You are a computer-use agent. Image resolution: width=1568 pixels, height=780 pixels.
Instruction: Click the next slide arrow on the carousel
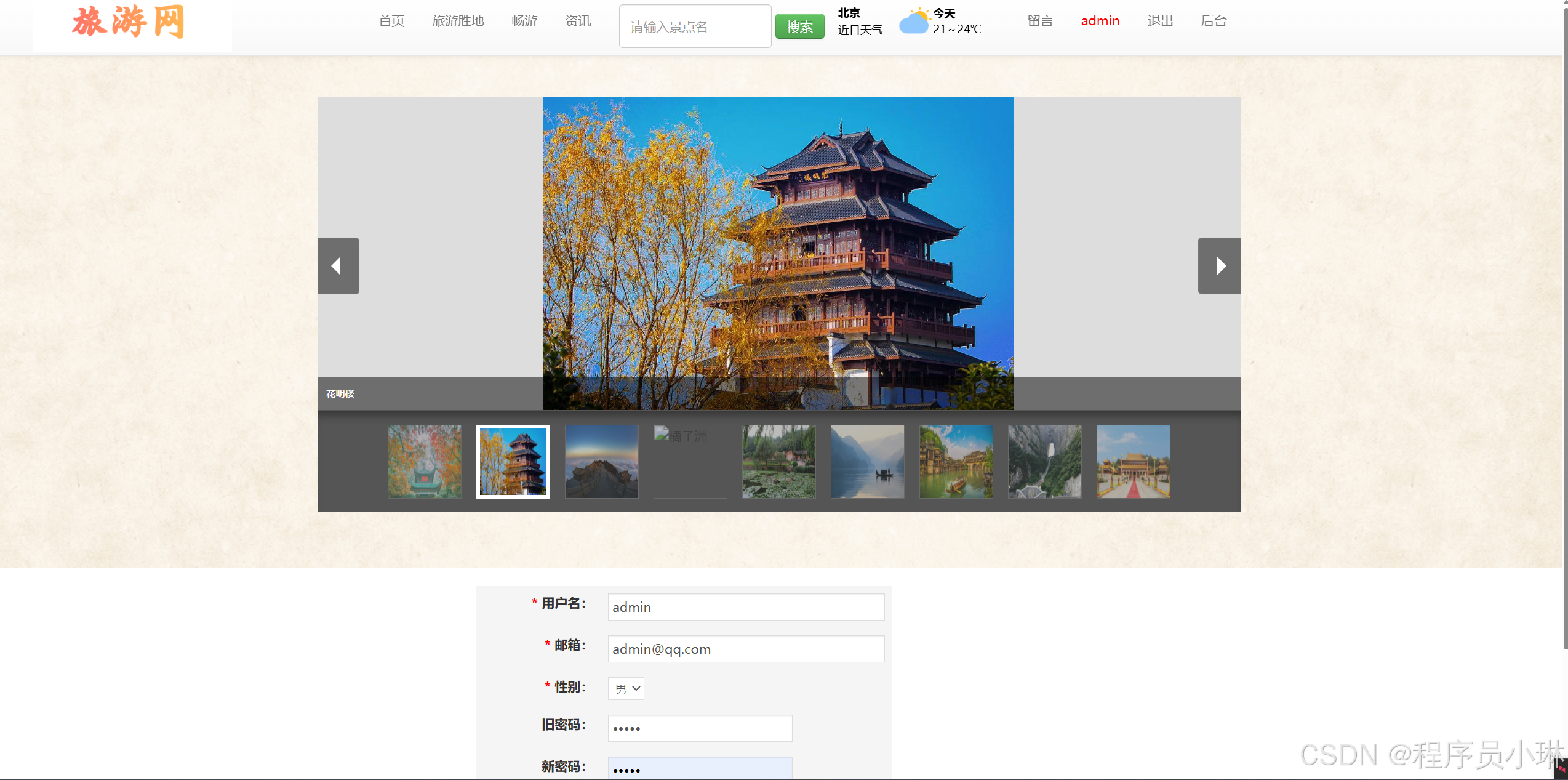tap(1219, 265)
